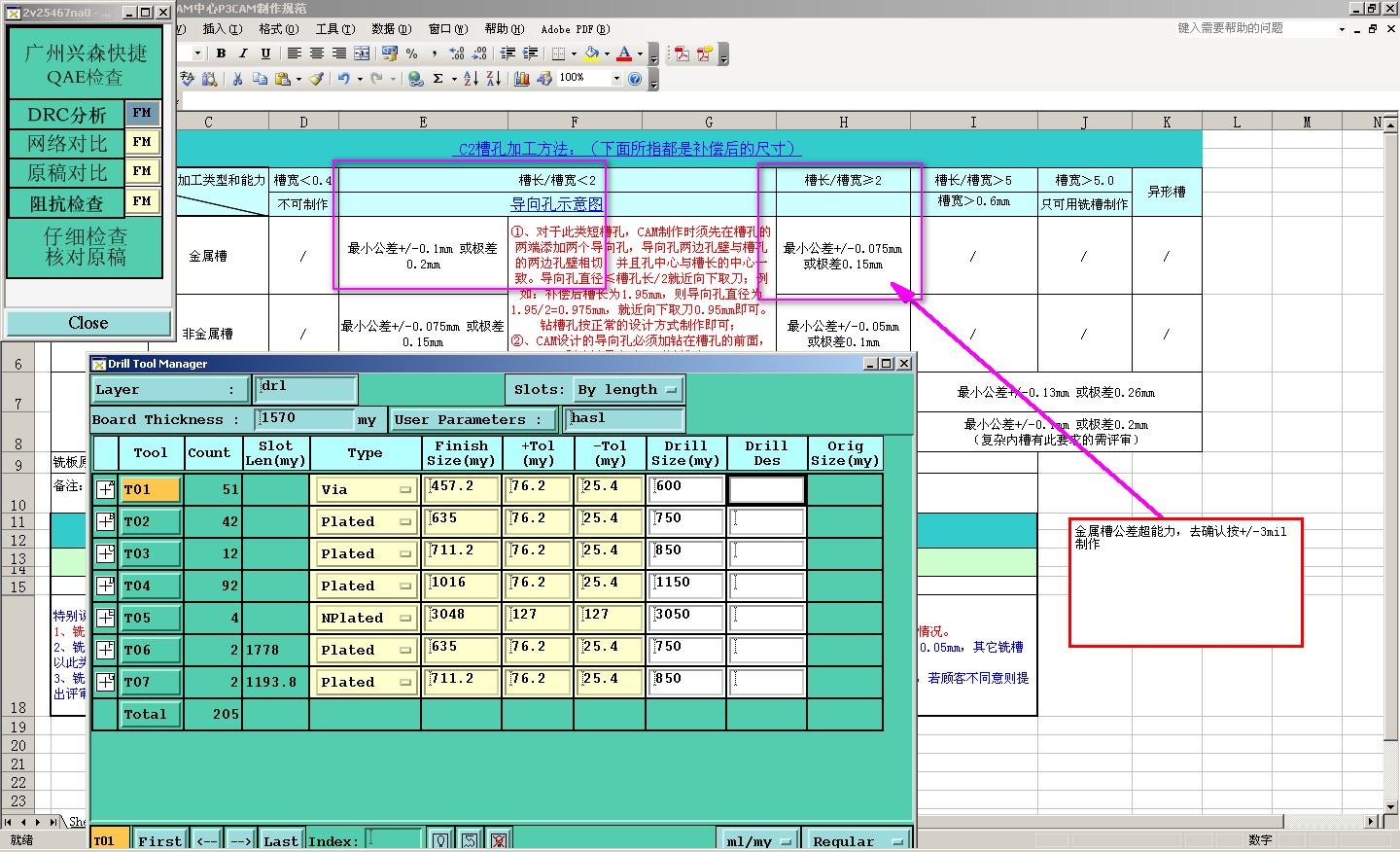Viewport: 1400px width, 852px height.
Task: Click the Convert to Adobe PDF icon
Action: coord(682,53)
